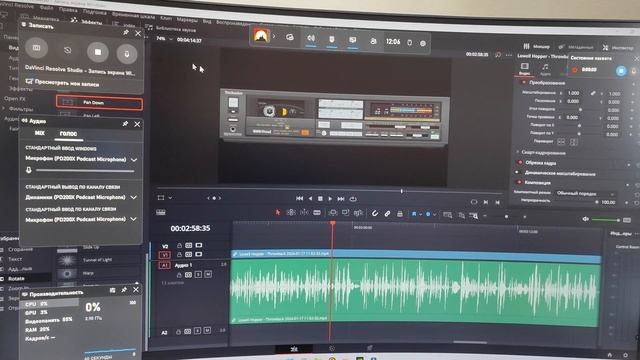Screen dimensions: 640x360
Task: Open the marker color dropdown in timeline toolbar
Action: click(x=435, y=215)
